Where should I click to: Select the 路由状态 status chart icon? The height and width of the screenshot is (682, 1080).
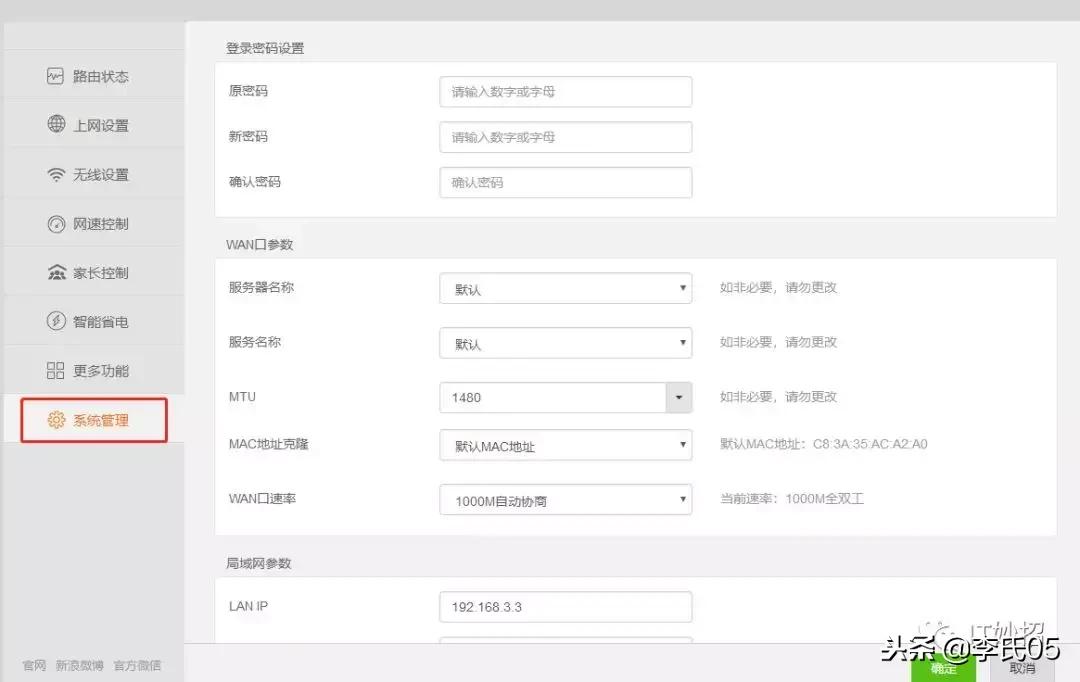coord(57,75)
